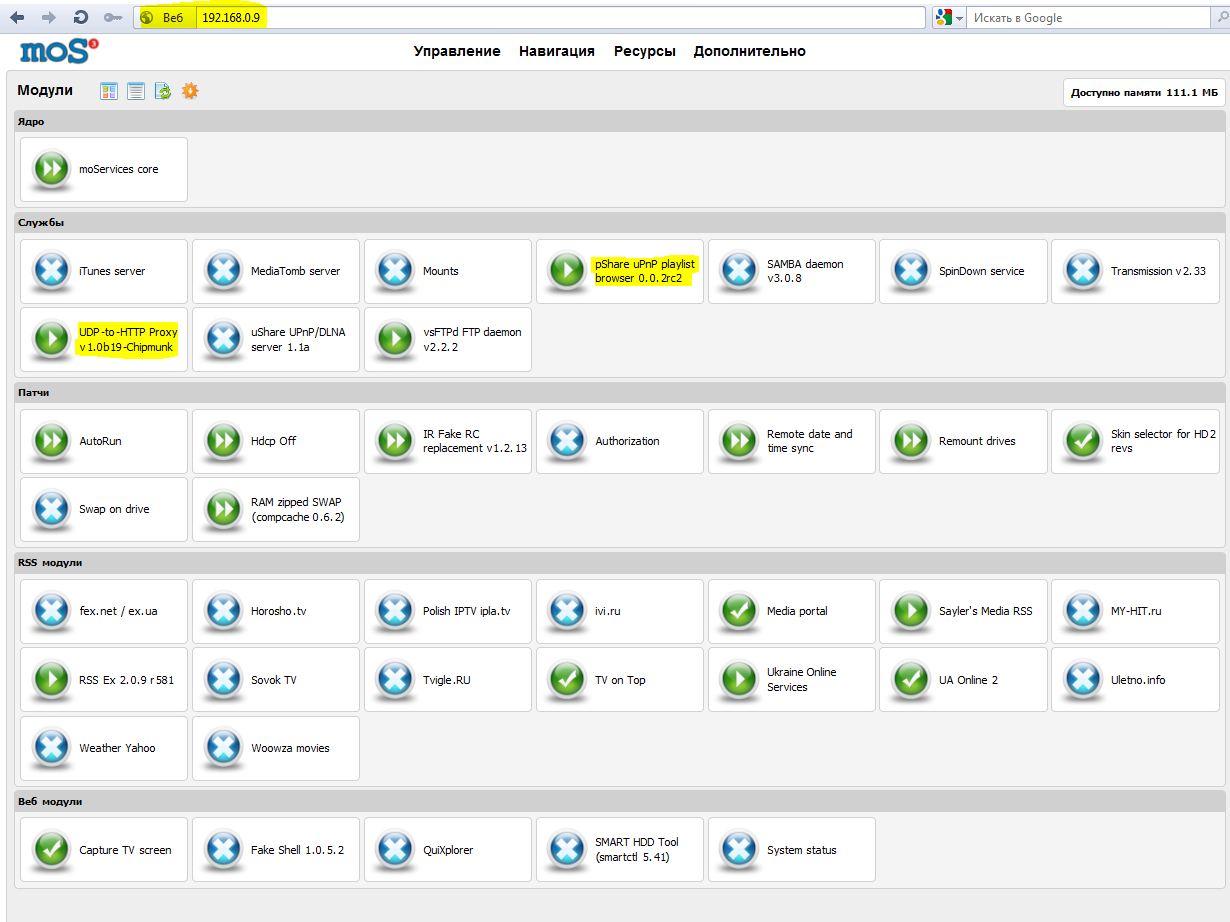Click the Authorization patch icon
The width and height of the screenshot is (1230, 922).
click(567, 441)
